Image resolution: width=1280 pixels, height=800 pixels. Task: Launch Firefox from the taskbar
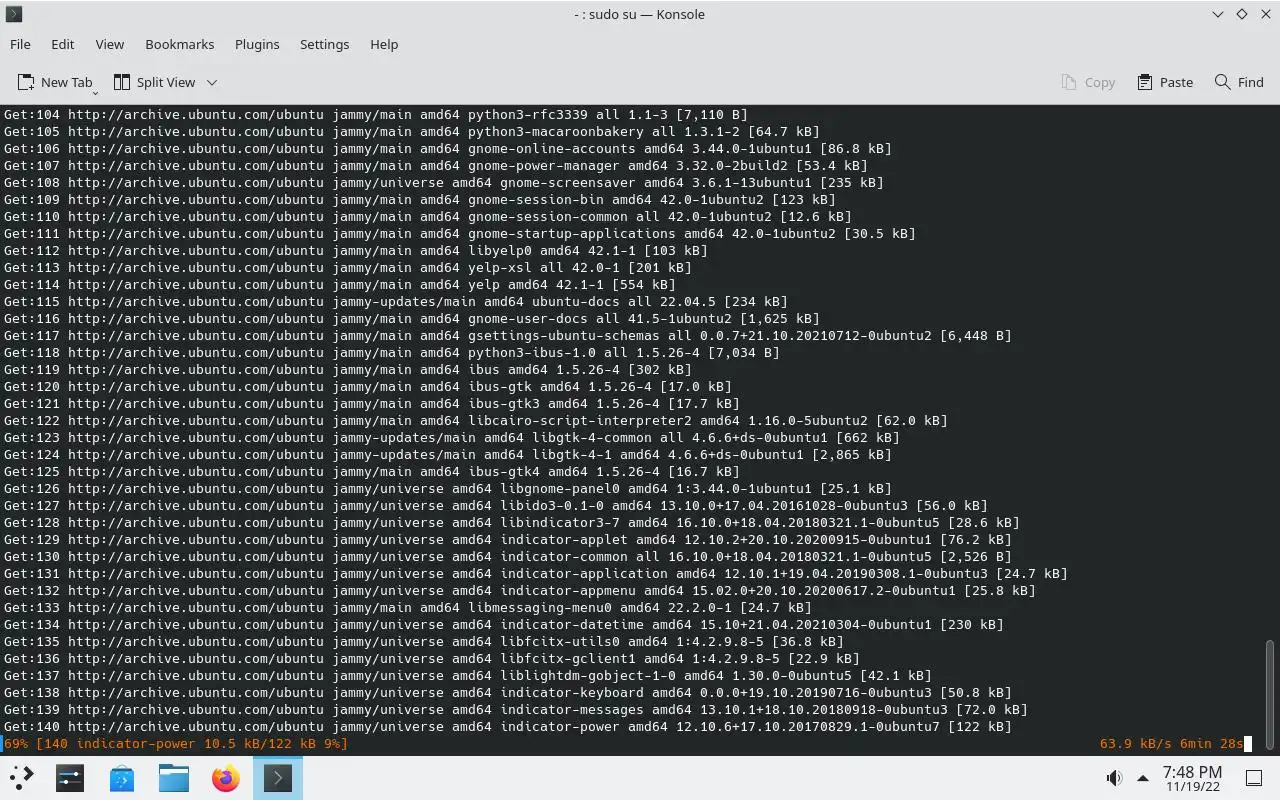point(225,777)
